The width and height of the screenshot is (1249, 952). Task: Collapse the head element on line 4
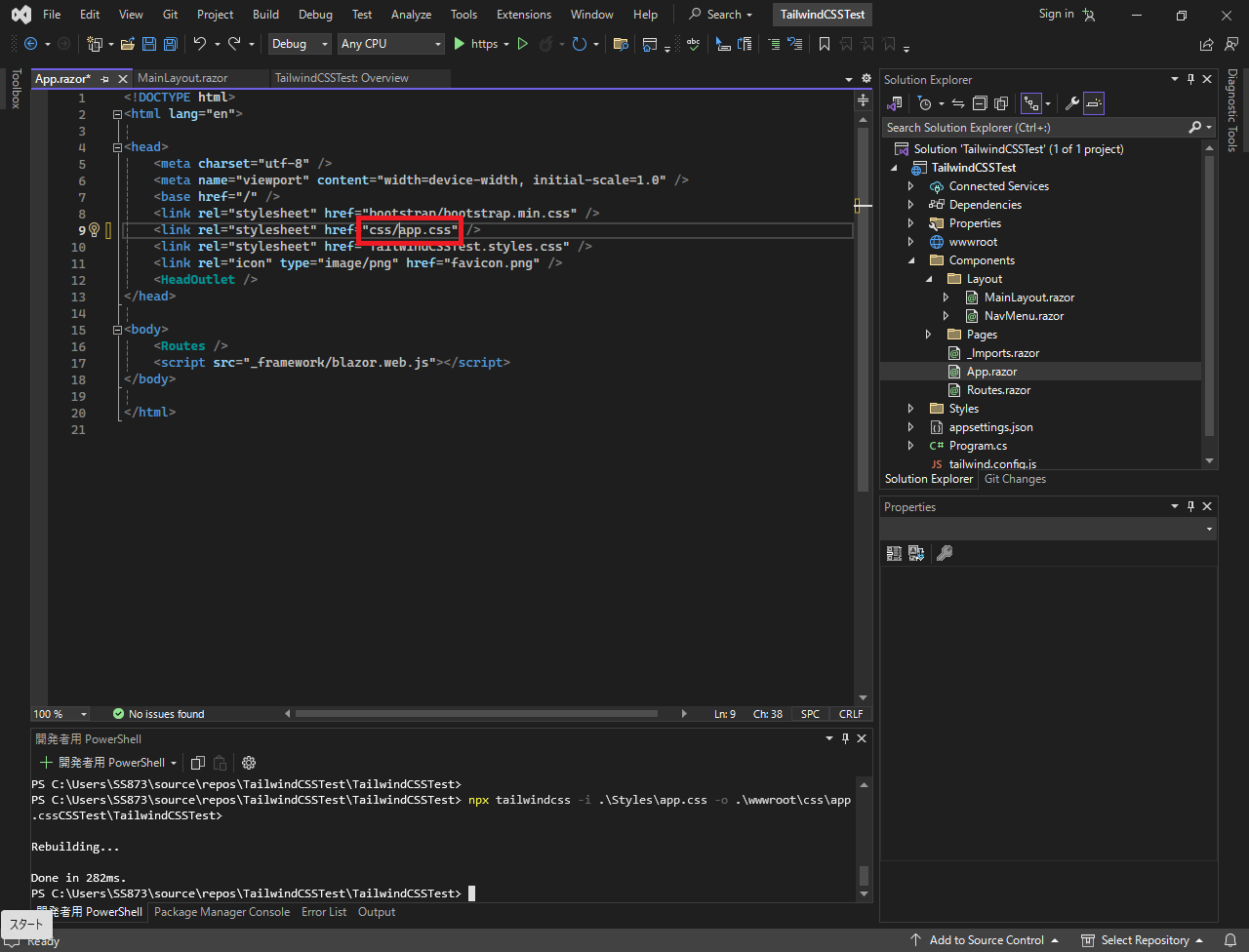(117, 147)
